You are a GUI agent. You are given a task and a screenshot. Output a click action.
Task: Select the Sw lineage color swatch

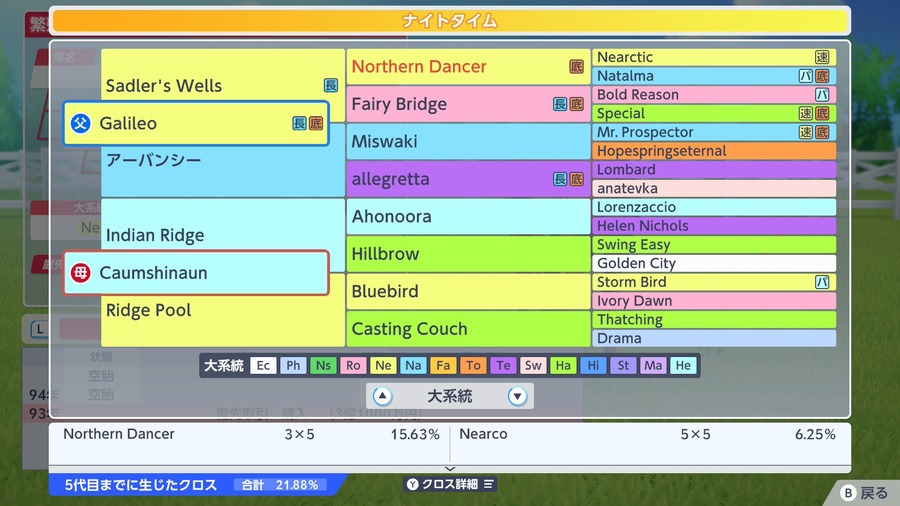(x=533, y=365)
